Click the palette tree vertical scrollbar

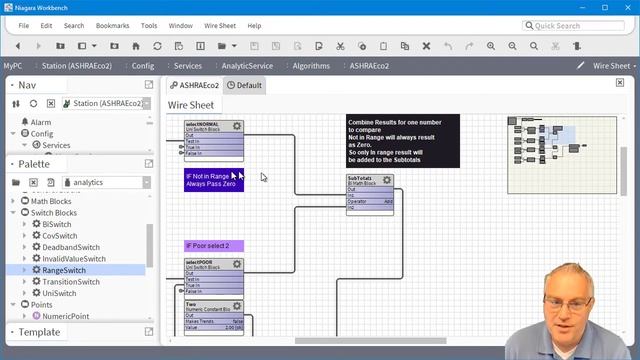coord(150,245)
